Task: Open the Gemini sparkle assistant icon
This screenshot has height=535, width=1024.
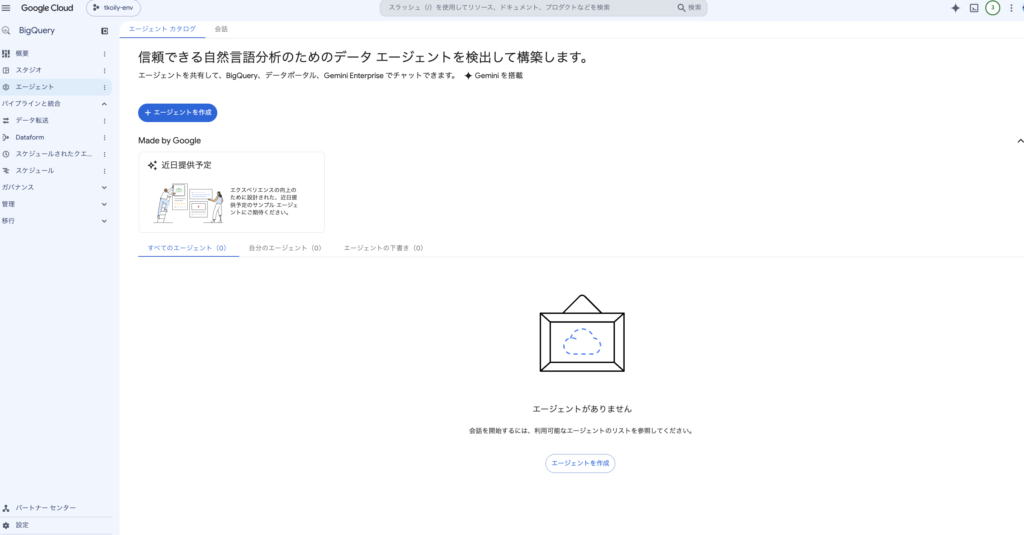Action: point(955,8)
